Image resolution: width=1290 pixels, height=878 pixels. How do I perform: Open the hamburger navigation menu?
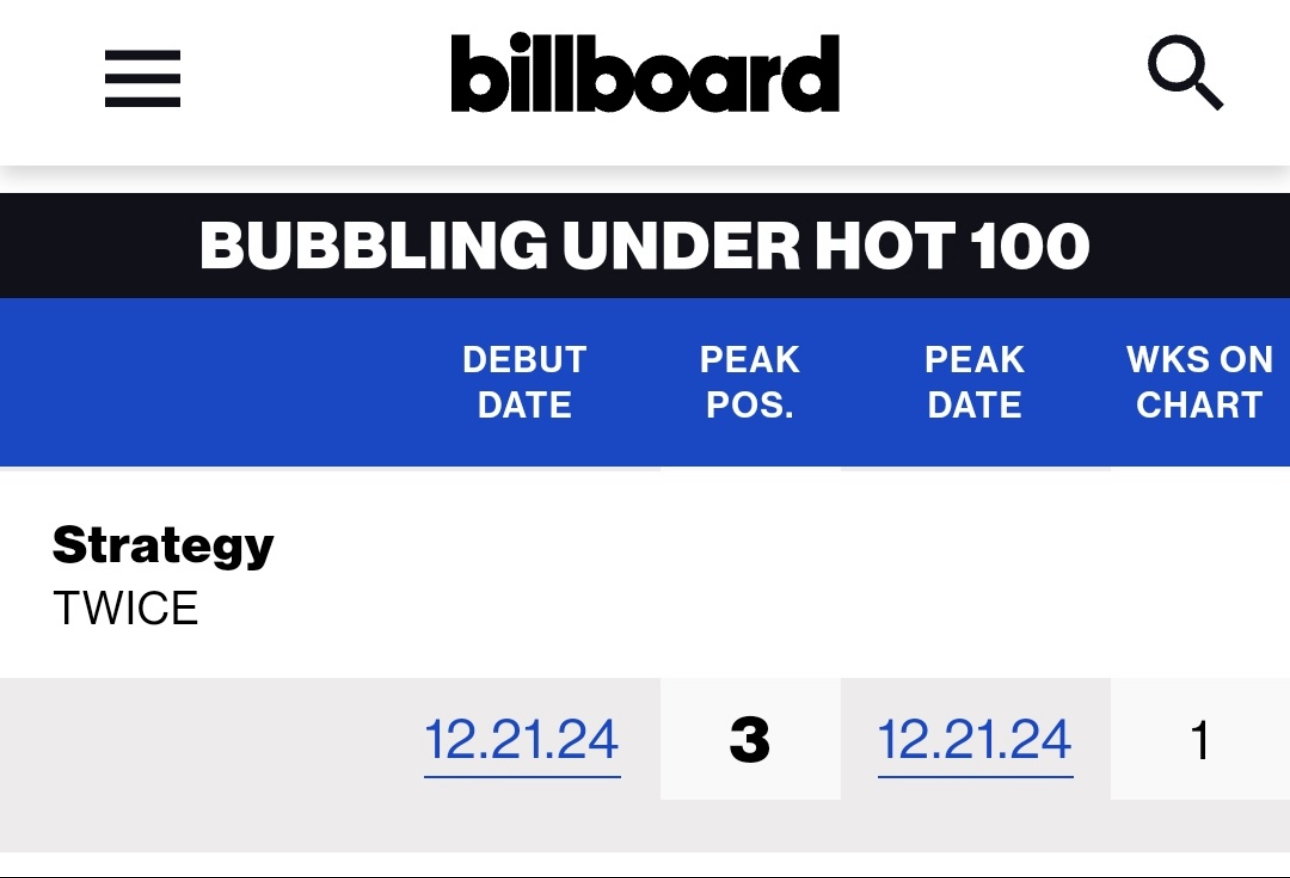pos(143,78)
